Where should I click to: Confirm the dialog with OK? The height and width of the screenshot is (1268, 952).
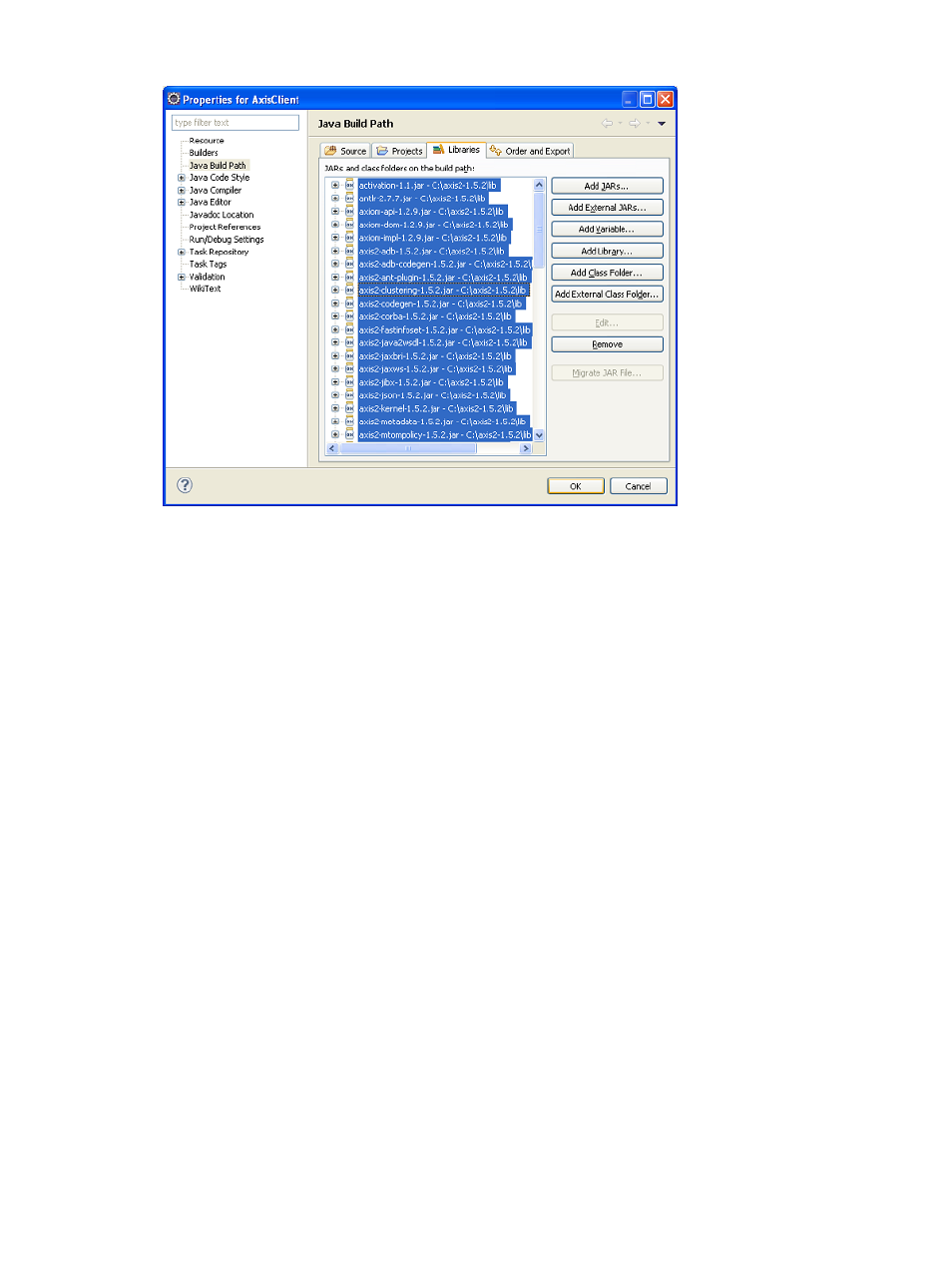coord(576,486)
